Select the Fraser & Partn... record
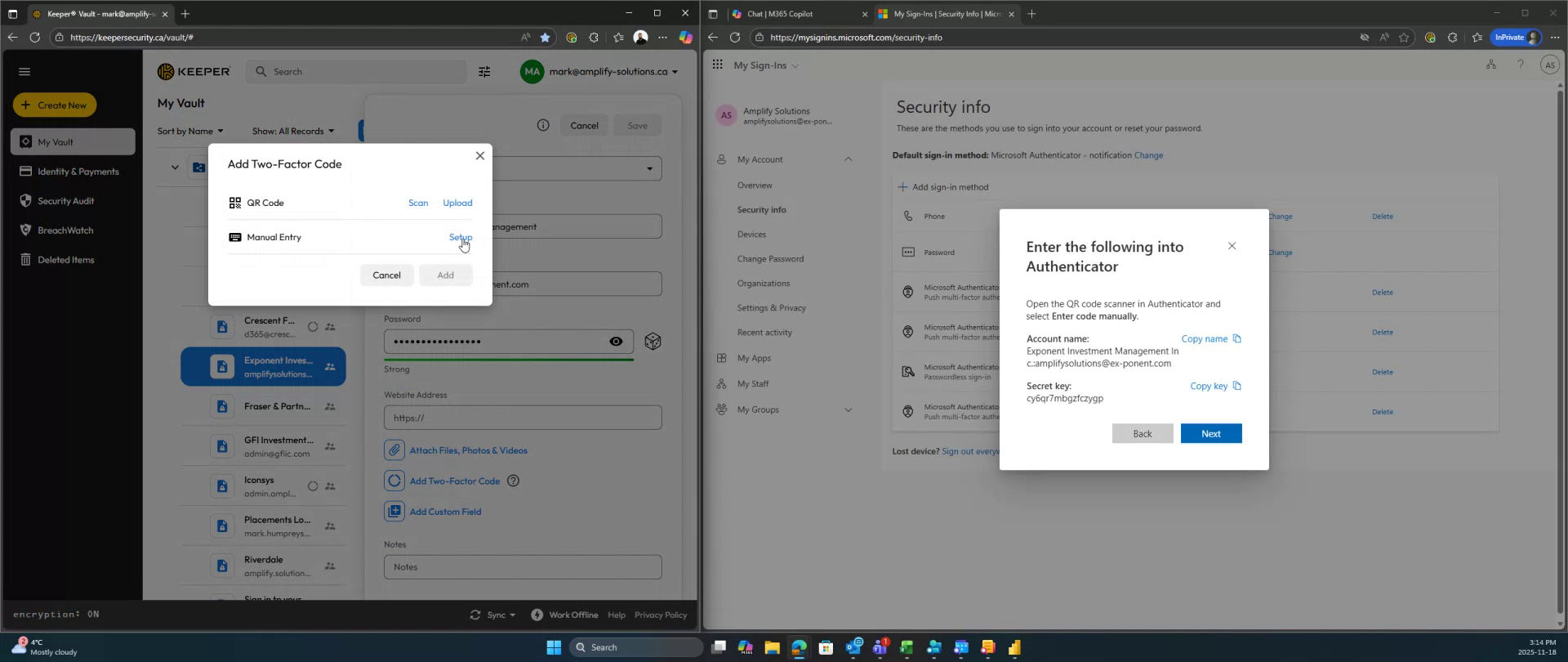The width and height of the screenshot is (1568, 662). 263,406
